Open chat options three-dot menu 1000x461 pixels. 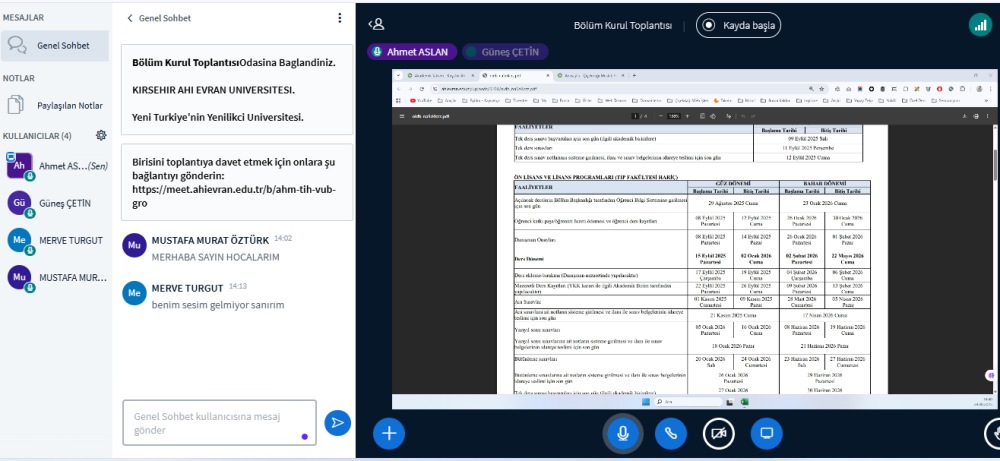[x=339, y=18]
